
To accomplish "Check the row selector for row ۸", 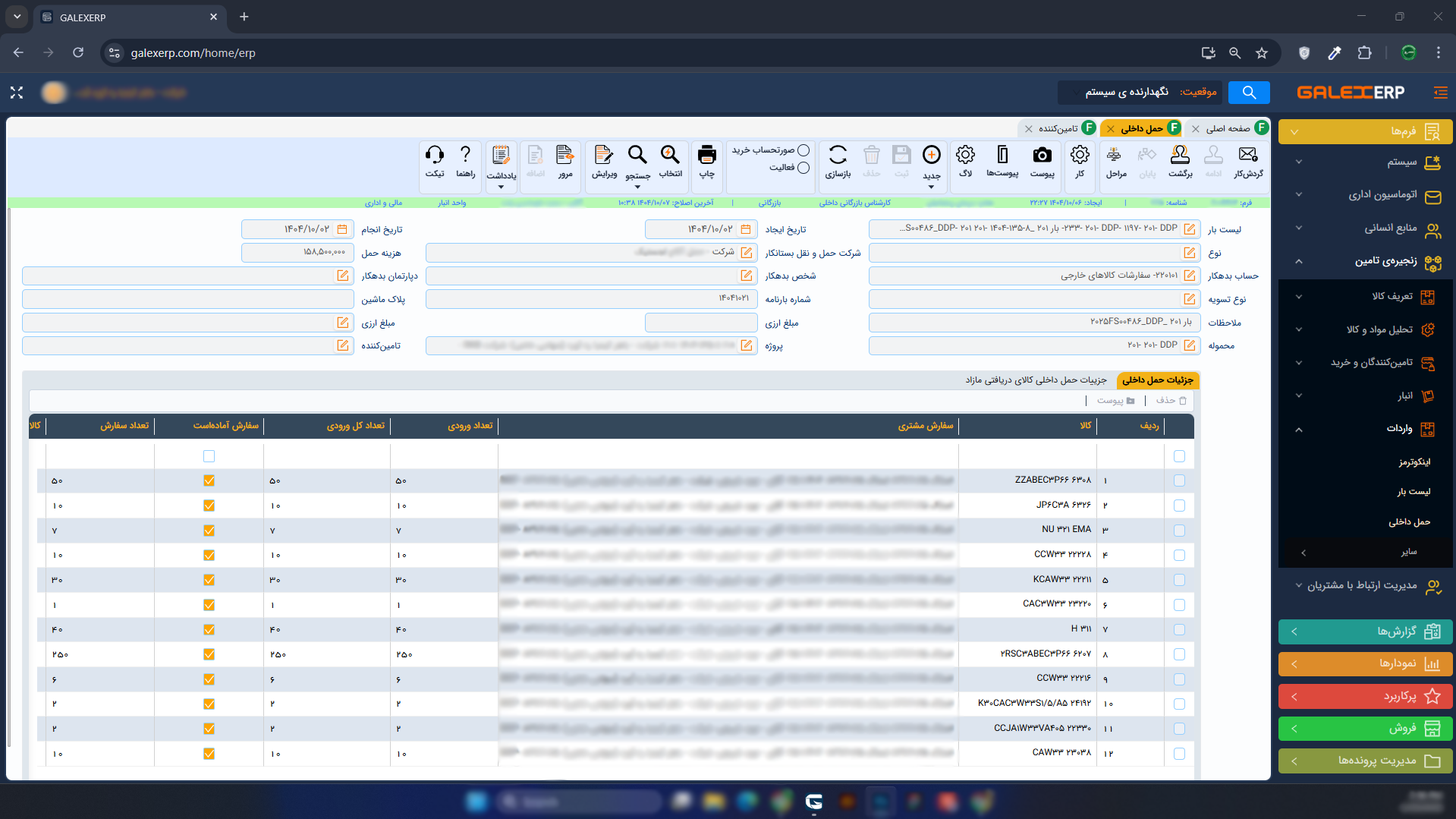I will [1179, 654].
